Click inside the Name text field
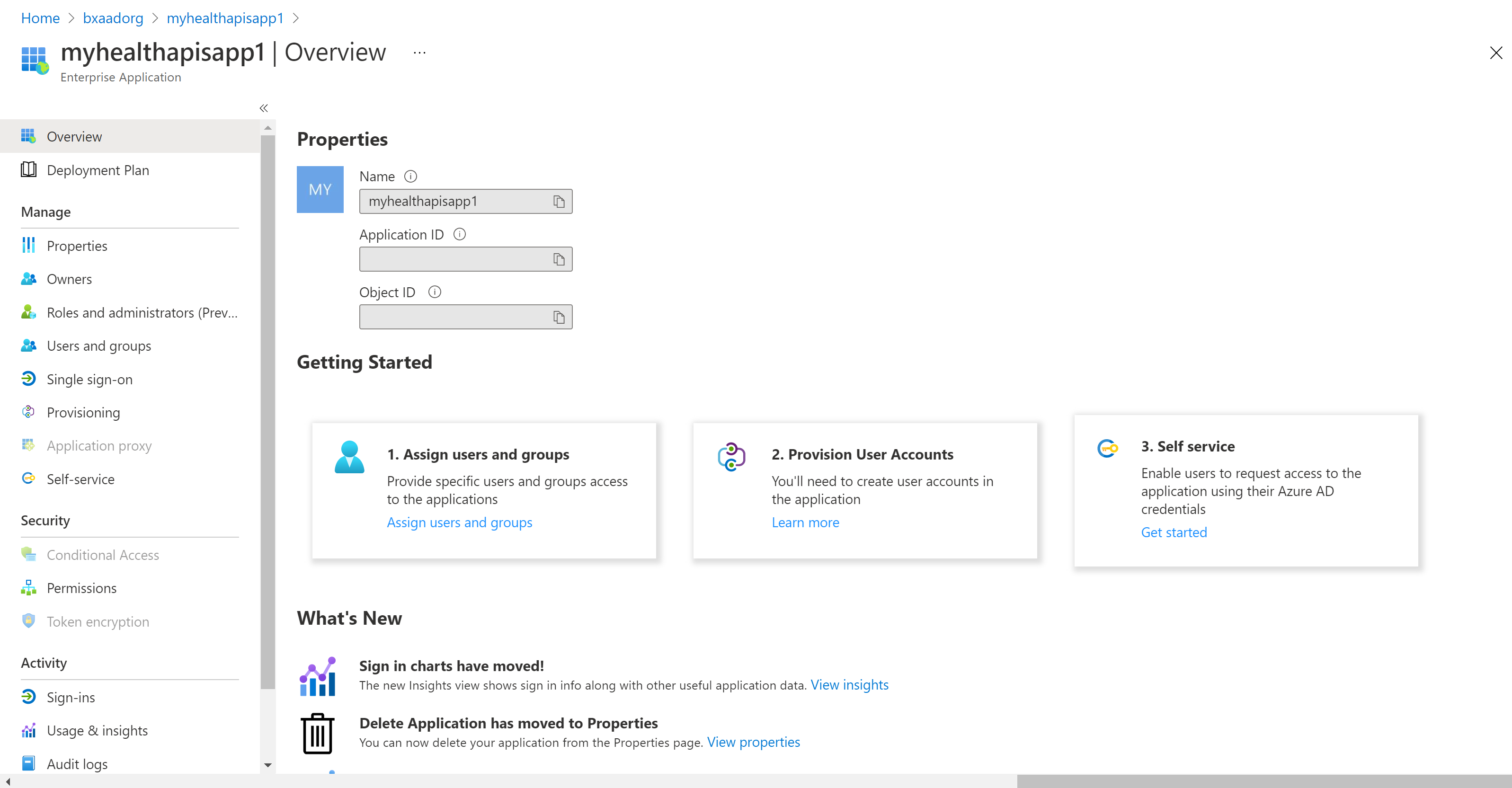This screenshot has width=1512, height=788. tap(465, 201)
